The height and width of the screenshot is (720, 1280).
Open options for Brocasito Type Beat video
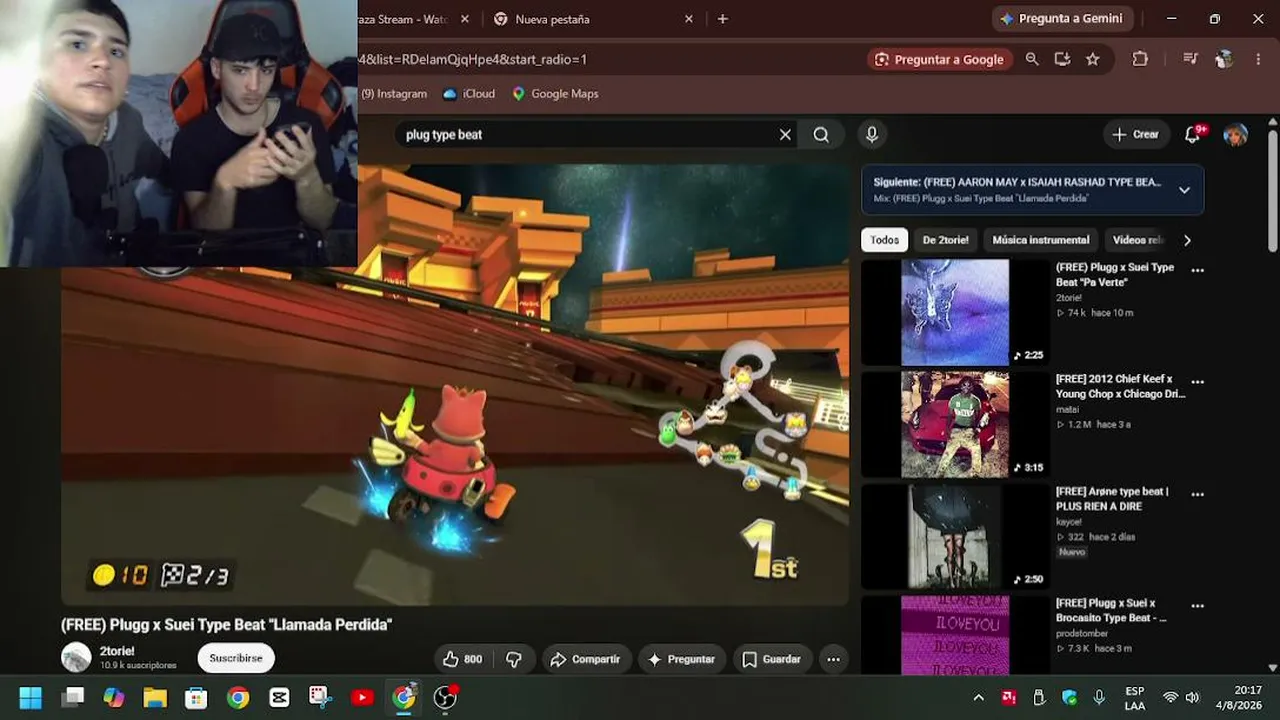click(1197, 606)
